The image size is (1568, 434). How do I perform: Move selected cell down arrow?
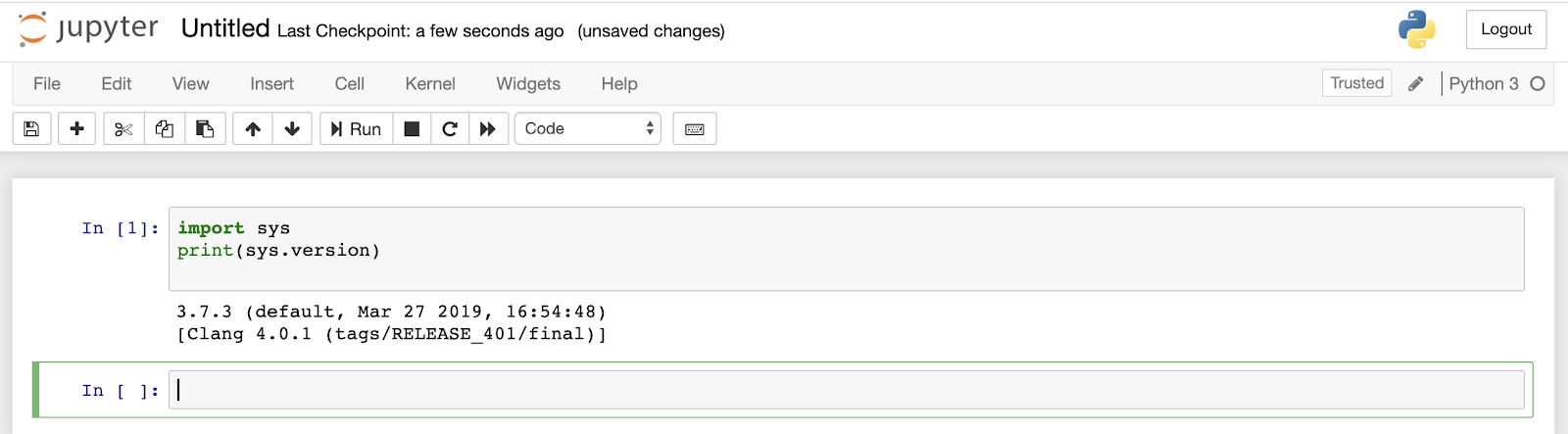(x=292, y=129)
